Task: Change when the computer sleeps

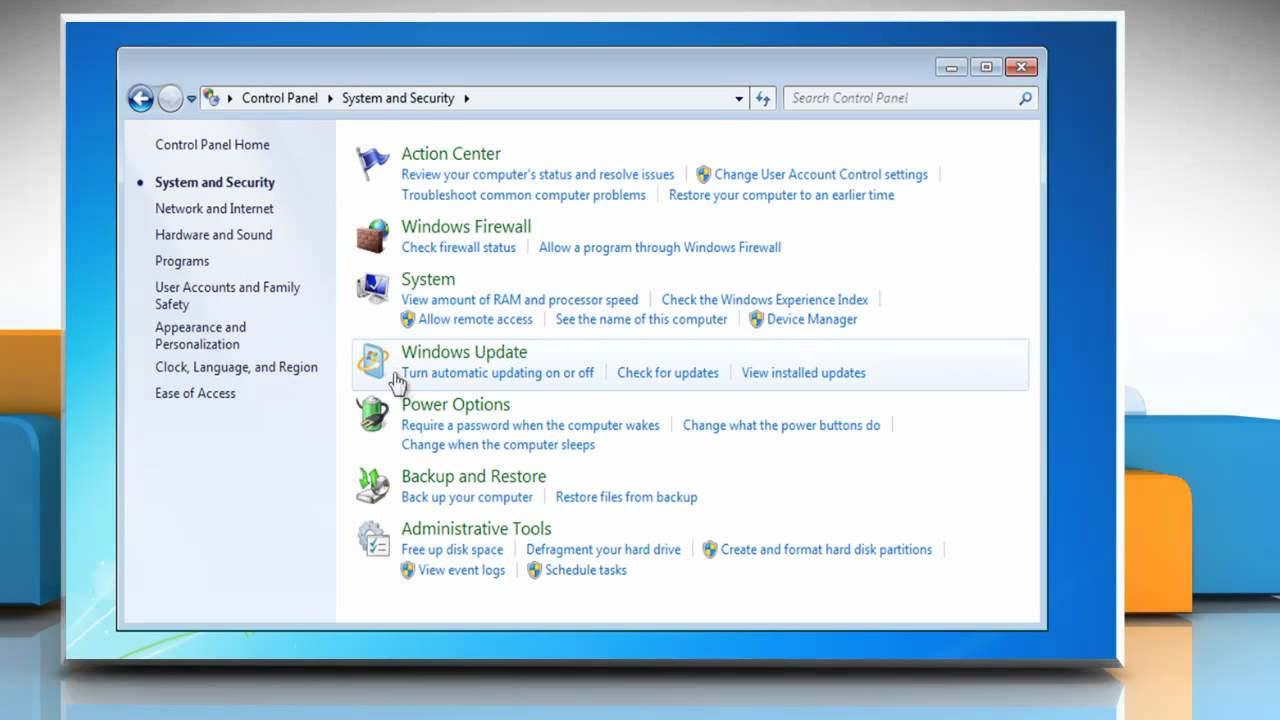Action: click(x=498, y=445)
